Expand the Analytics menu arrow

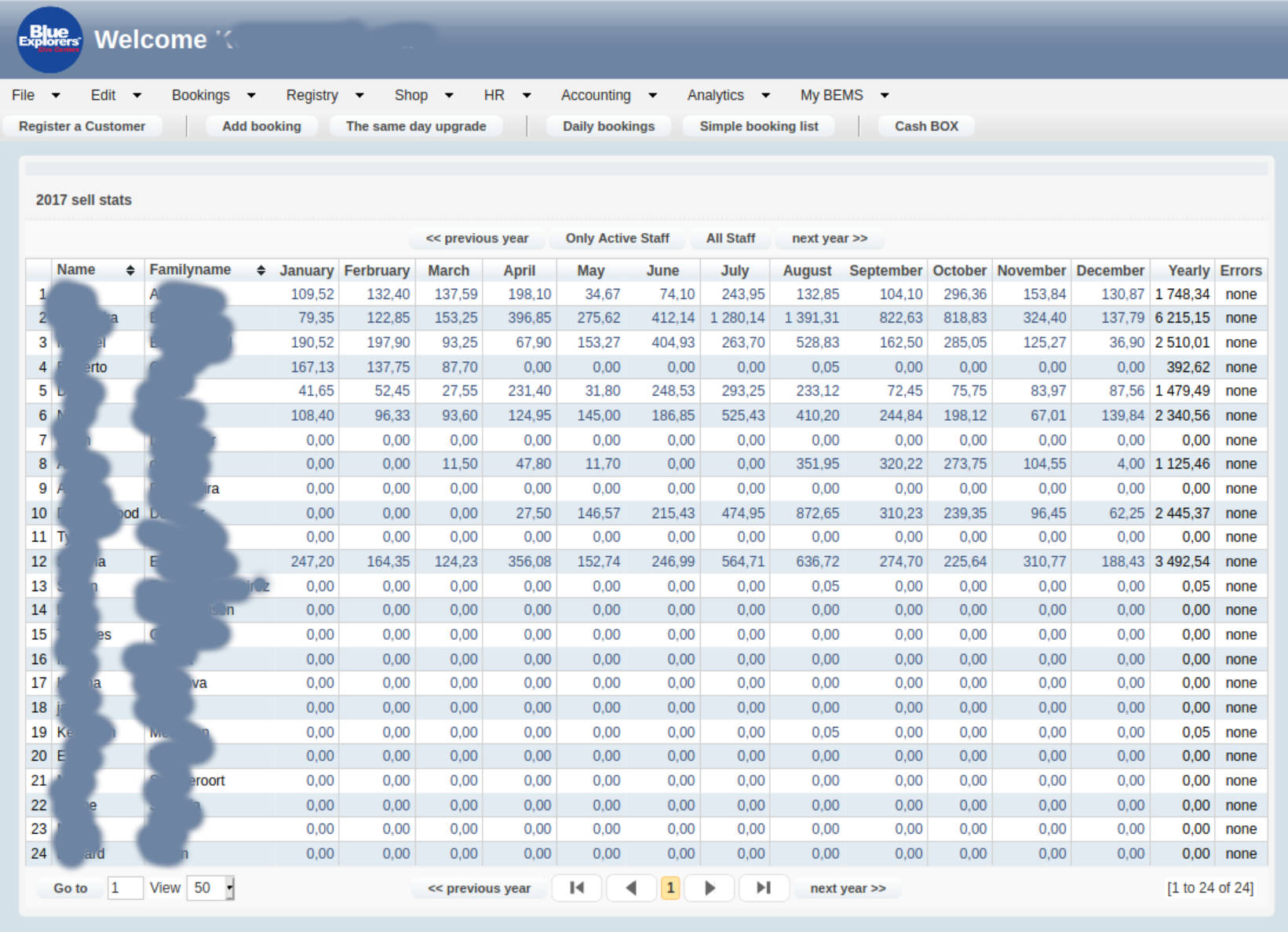[765, 95]
